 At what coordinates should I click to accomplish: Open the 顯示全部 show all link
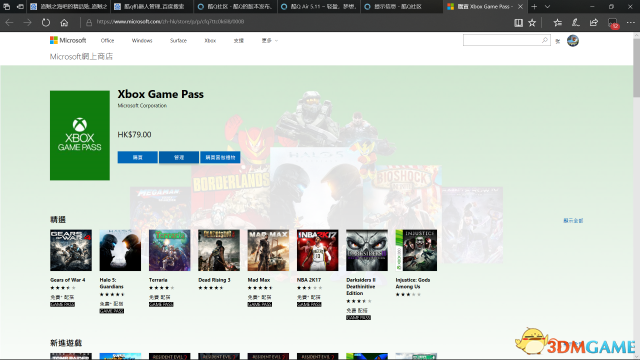[573, 220]
